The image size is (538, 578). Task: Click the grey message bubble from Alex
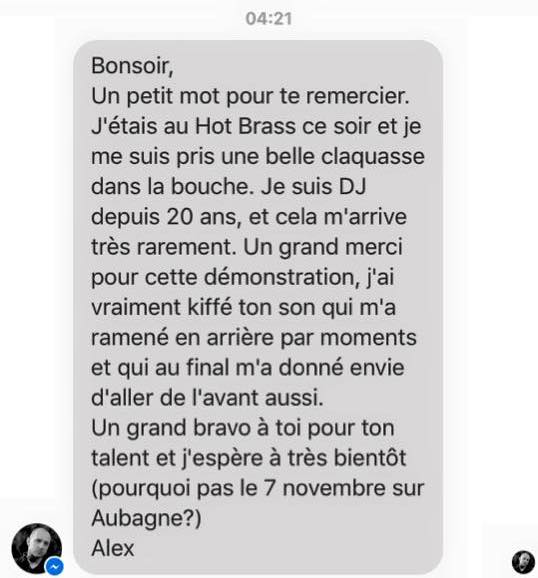click(258, 307)
